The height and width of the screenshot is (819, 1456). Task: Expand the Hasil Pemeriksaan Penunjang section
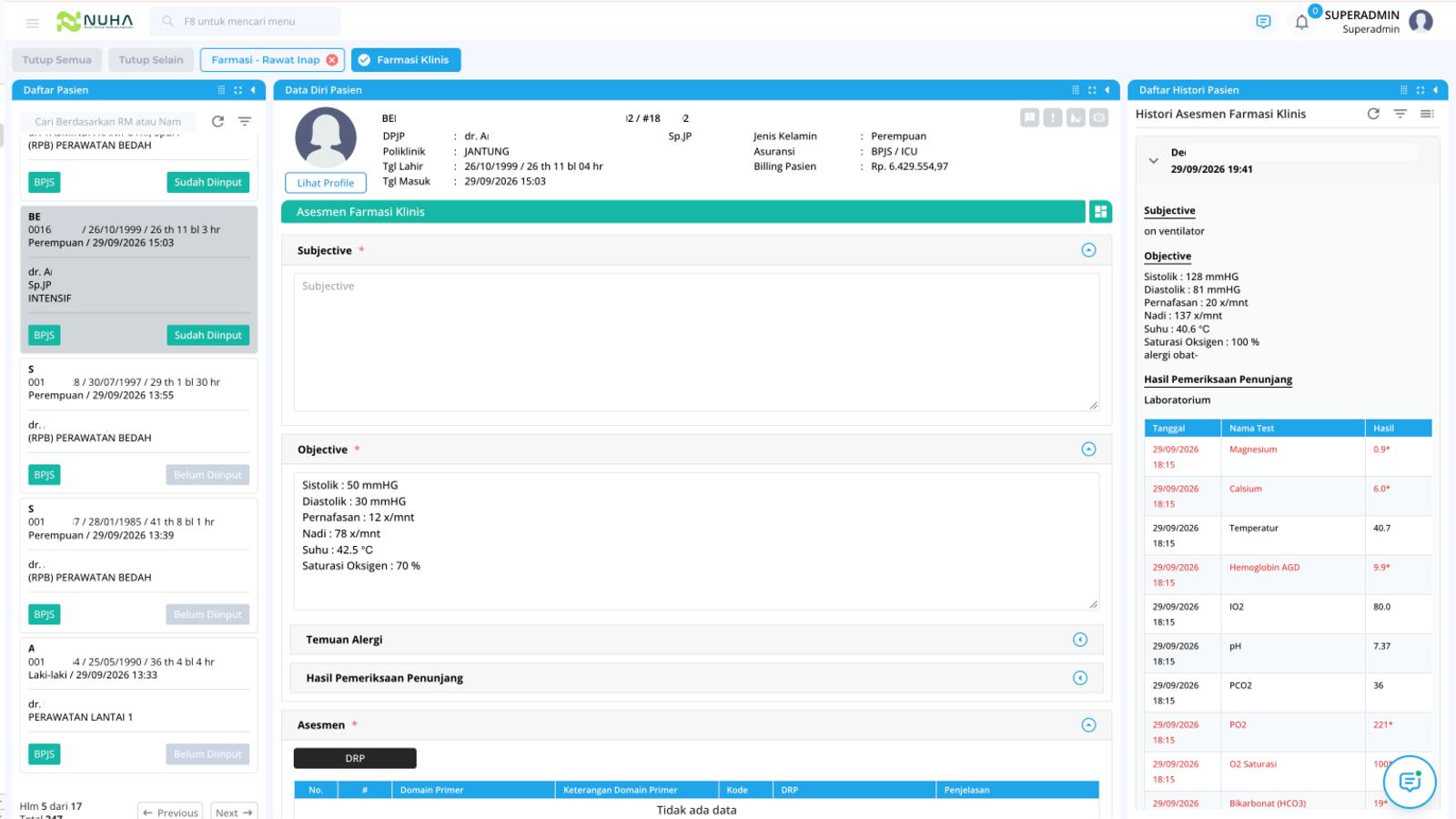point(1080,678)
